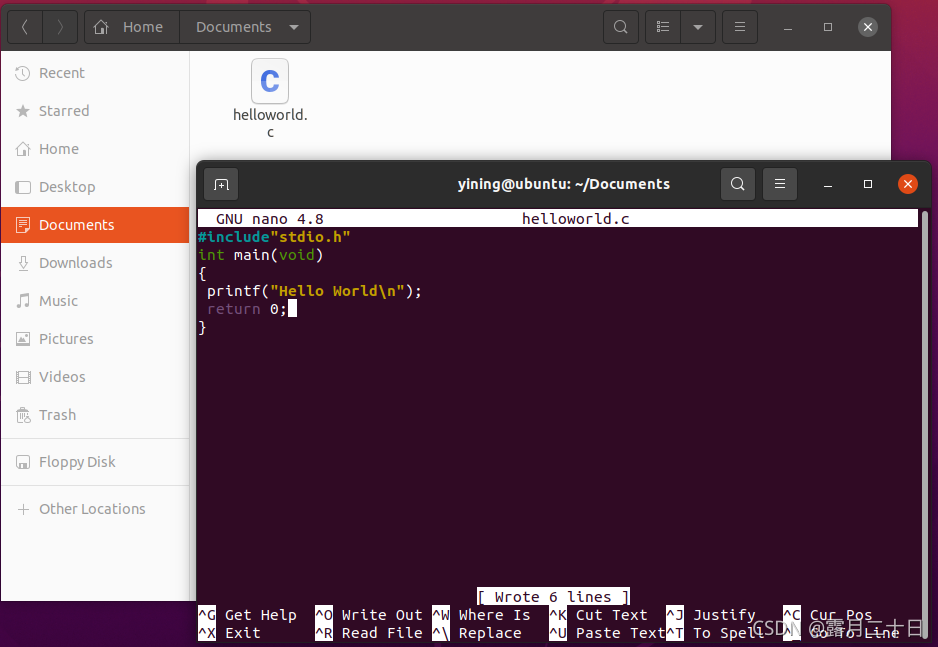The width and height of the screenshot is (938, 647).
Task: Open Recent in Files sidebar
Action: pyautogui.click(x=95, y=73)
